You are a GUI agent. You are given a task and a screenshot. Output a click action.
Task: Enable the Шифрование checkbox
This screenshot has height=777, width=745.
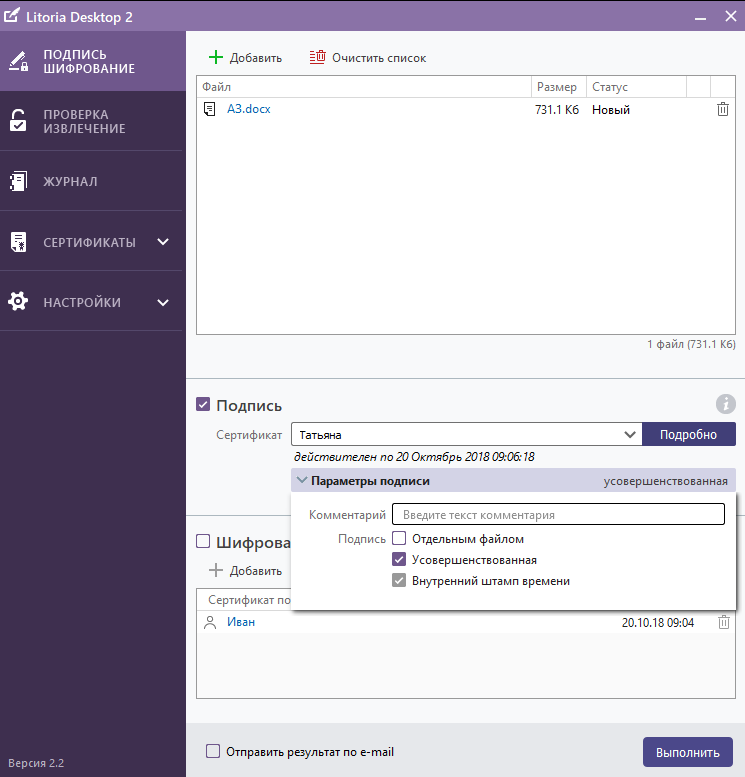[x=203, y=541]
